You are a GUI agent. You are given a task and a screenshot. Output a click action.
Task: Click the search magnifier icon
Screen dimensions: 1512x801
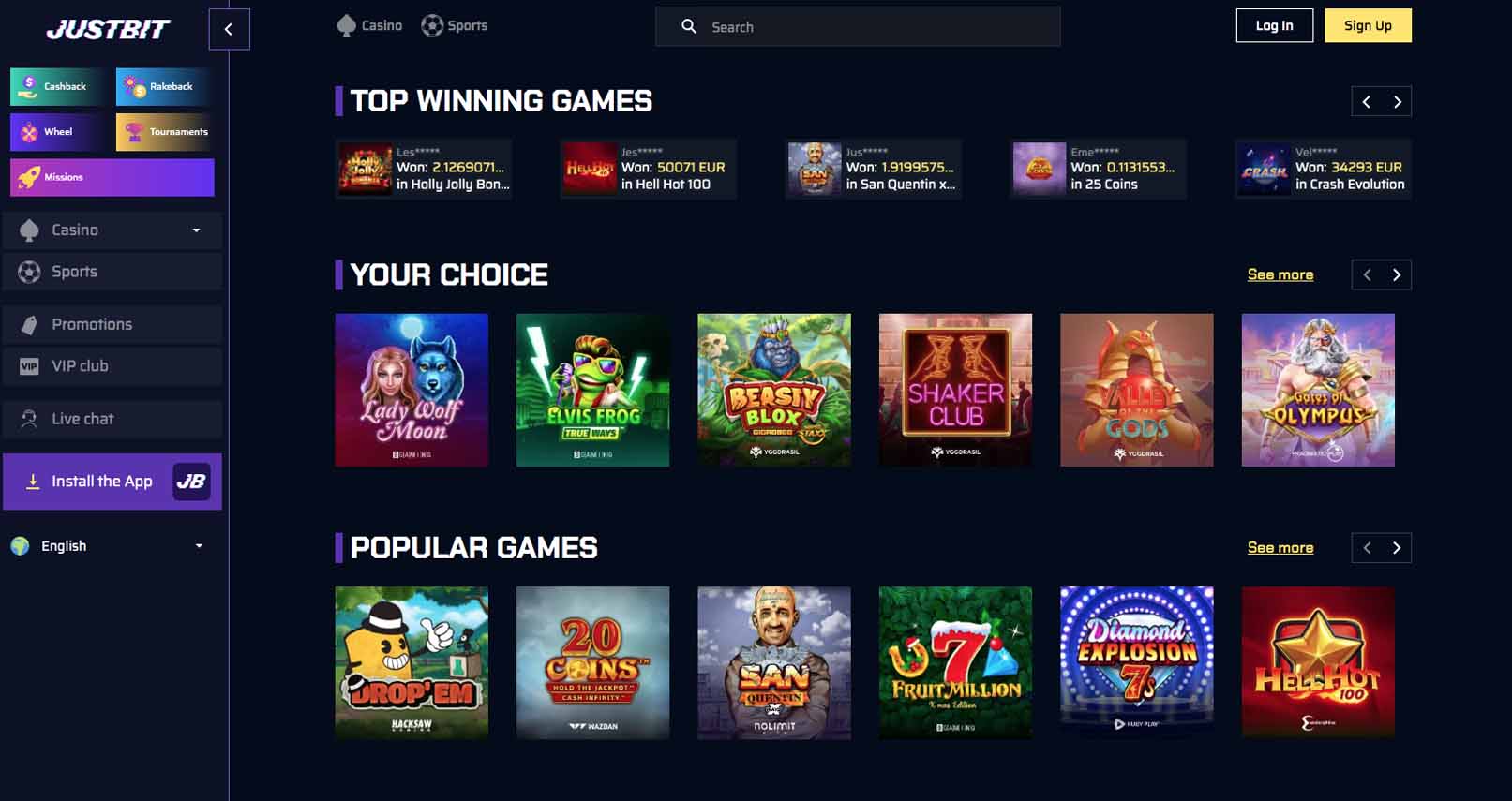point(689,27)
